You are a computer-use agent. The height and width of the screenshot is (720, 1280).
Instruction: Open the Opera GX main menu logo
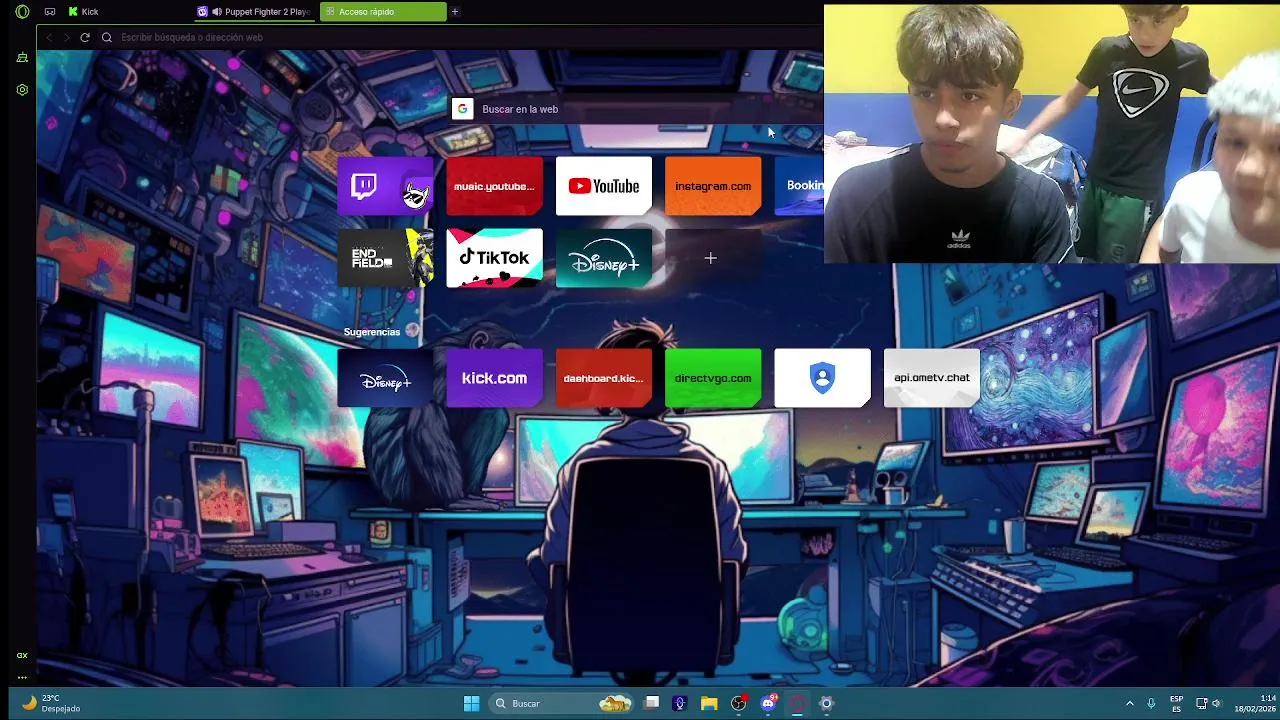tap(22, 12)
